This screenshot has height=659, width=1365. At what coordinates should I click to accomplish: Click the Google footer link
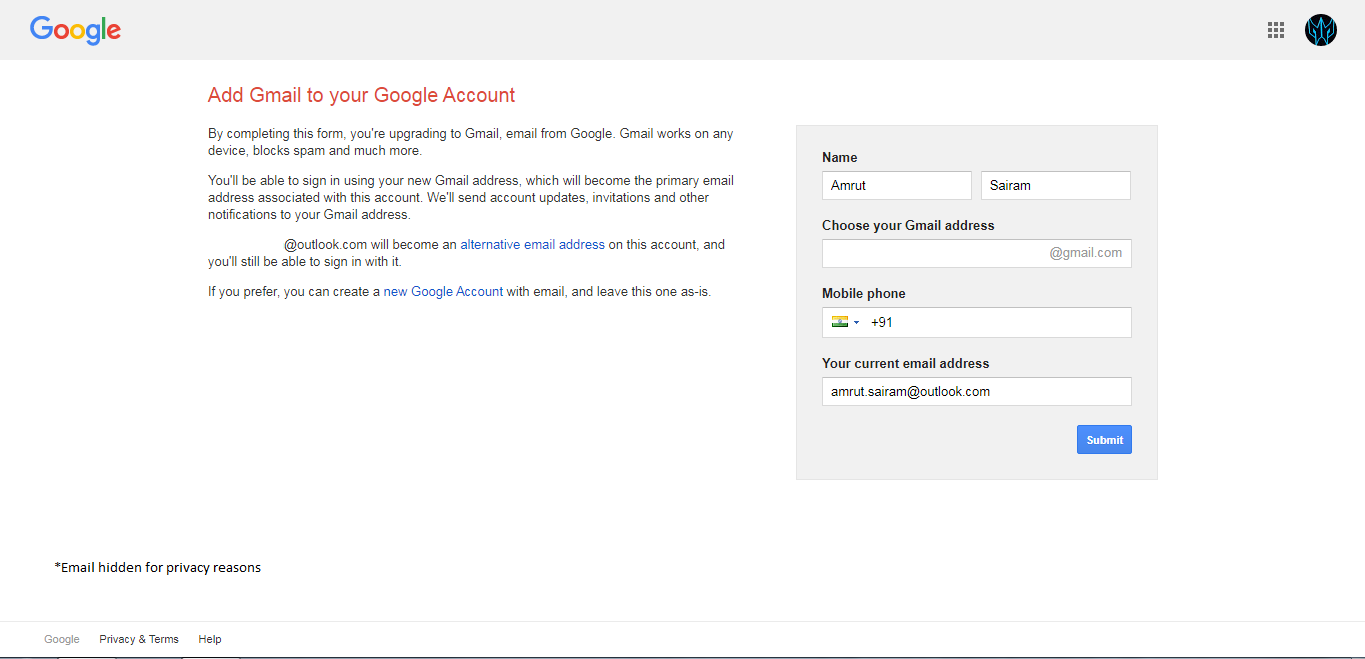coord(62,639)
